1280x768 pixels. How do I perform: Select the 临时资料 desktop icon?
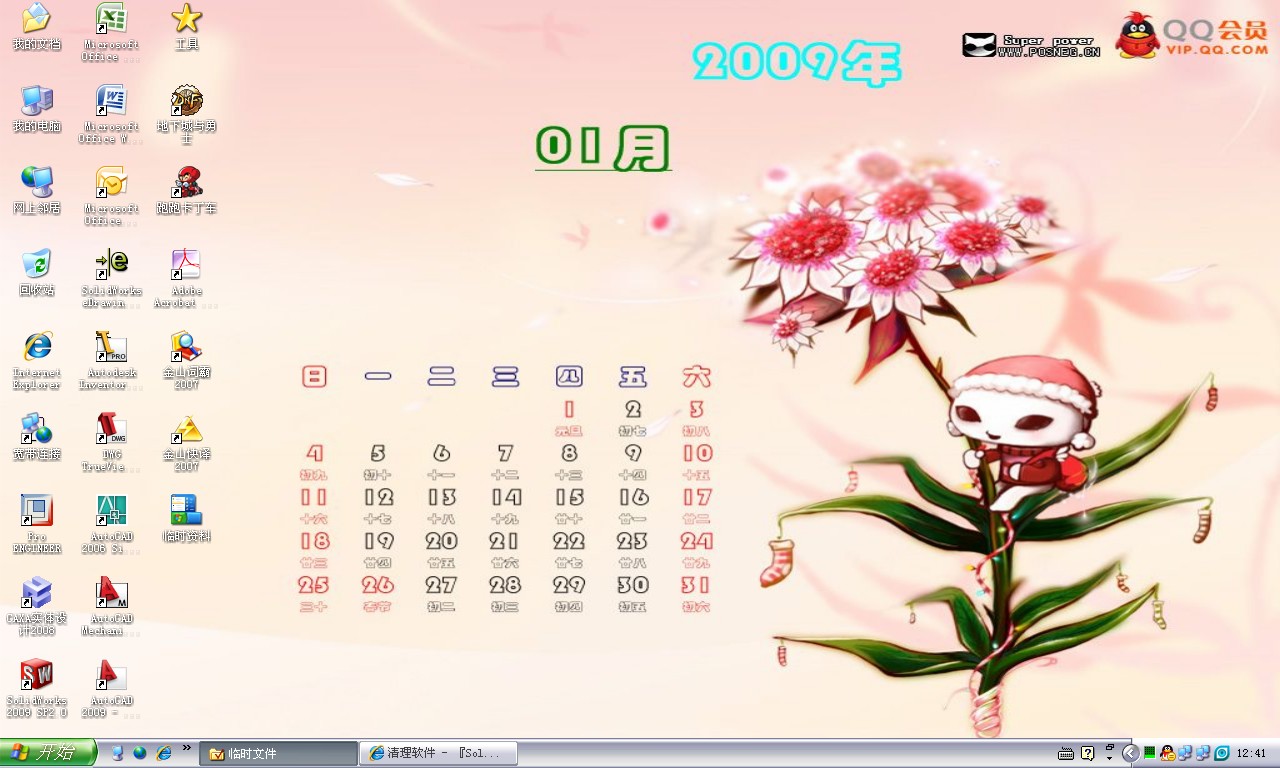186,519
